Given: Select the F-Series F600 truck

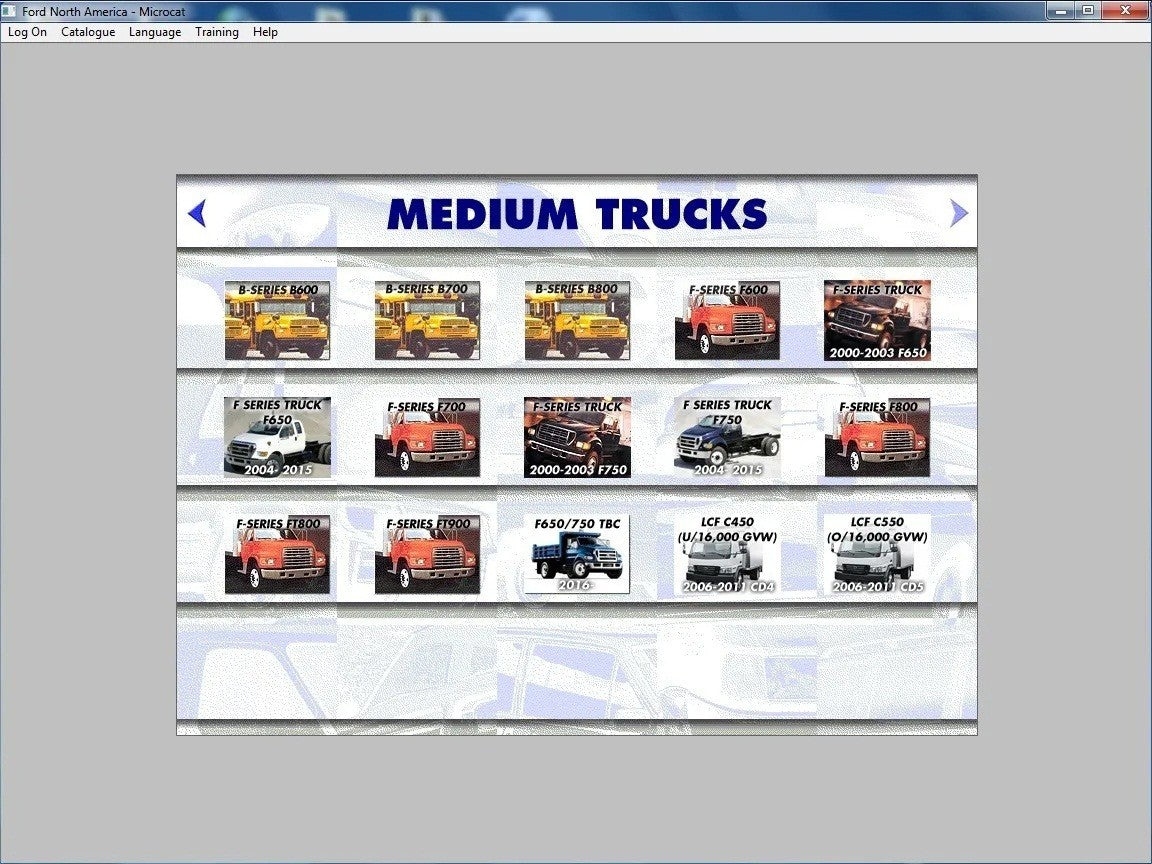Looking at the screenshot, I should point(727,321).
